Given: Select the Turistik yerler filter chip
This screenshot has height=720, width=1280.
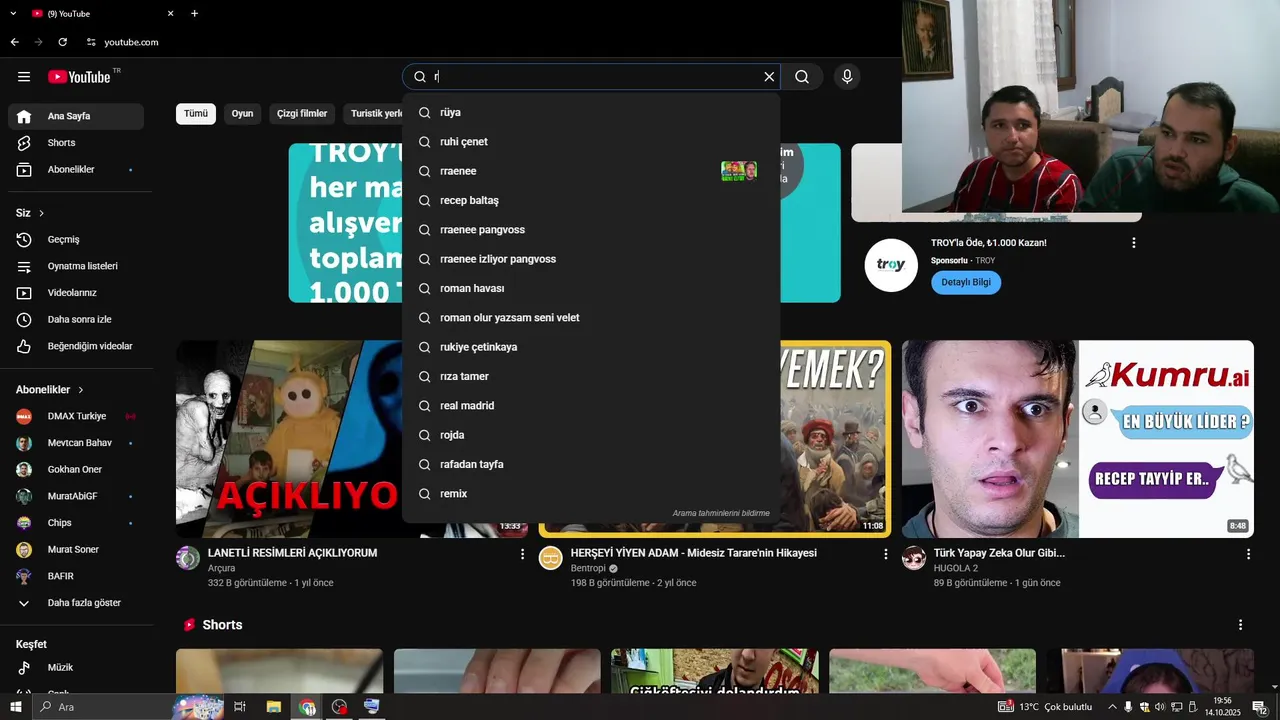Looking at the screenshot, I should [374, 114].
